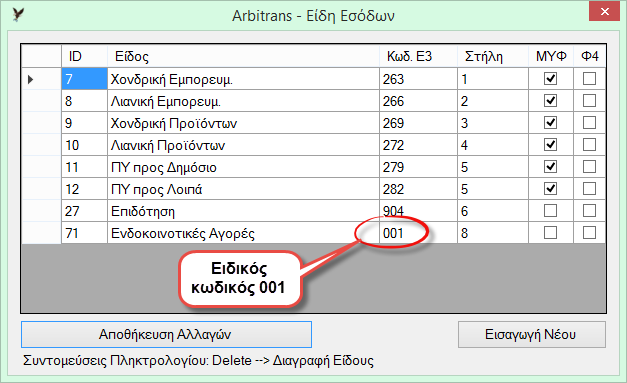Select the row header of ID 7
The width and height of the screenshot is (627, 383).
pos(41,79)
